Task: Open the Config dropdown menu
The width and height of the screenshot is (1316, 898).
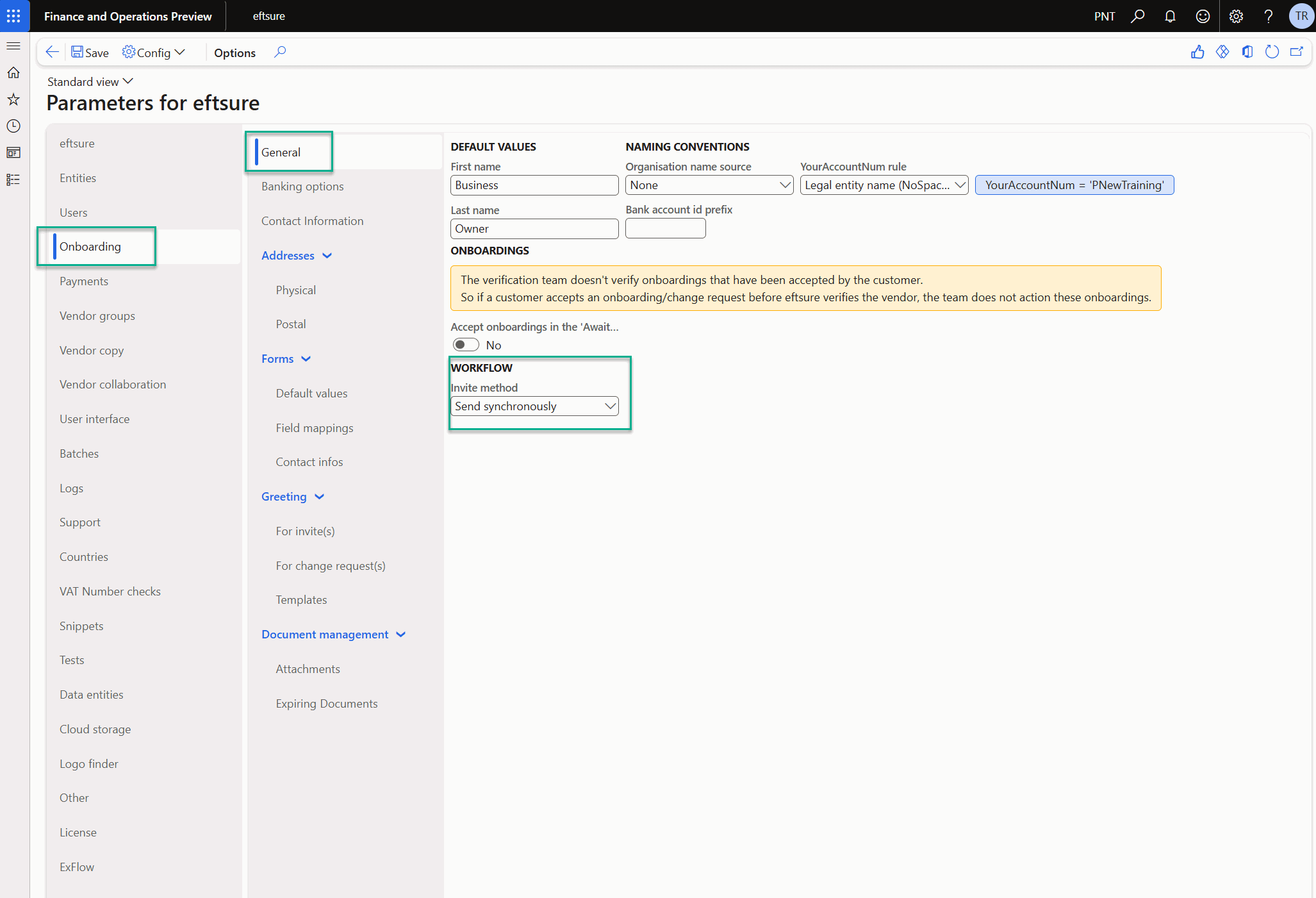Action: point(154,53)
